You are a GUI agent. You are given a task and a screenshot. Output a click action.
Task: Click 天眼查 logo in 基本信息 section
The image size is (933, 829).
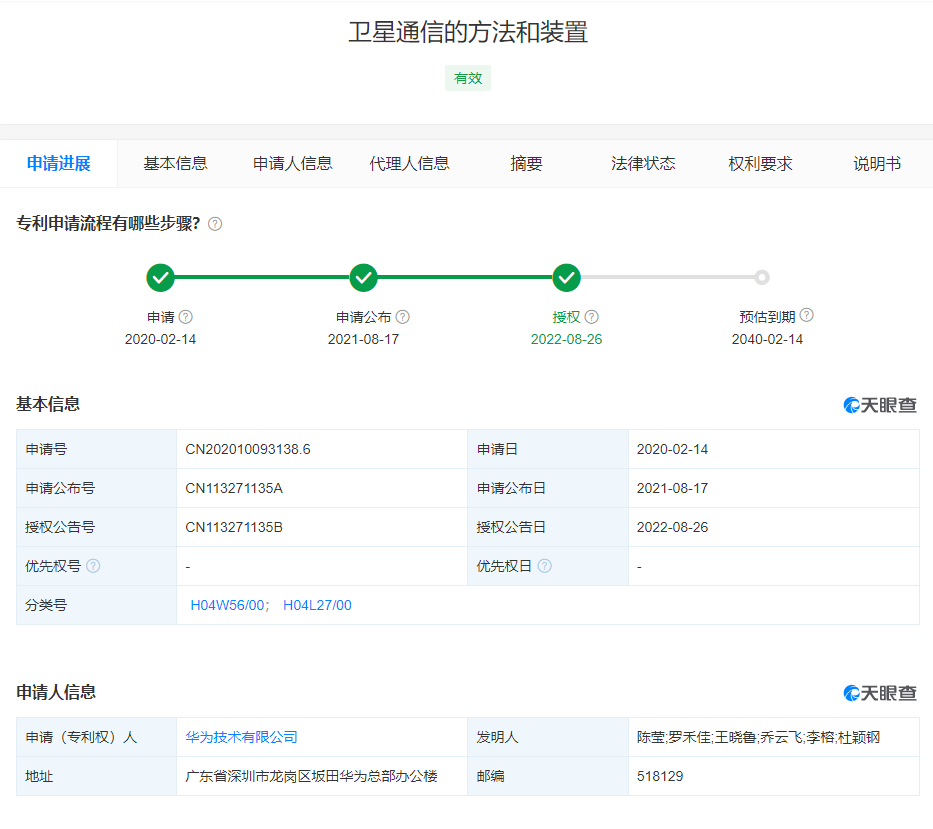tap(880, 405)
